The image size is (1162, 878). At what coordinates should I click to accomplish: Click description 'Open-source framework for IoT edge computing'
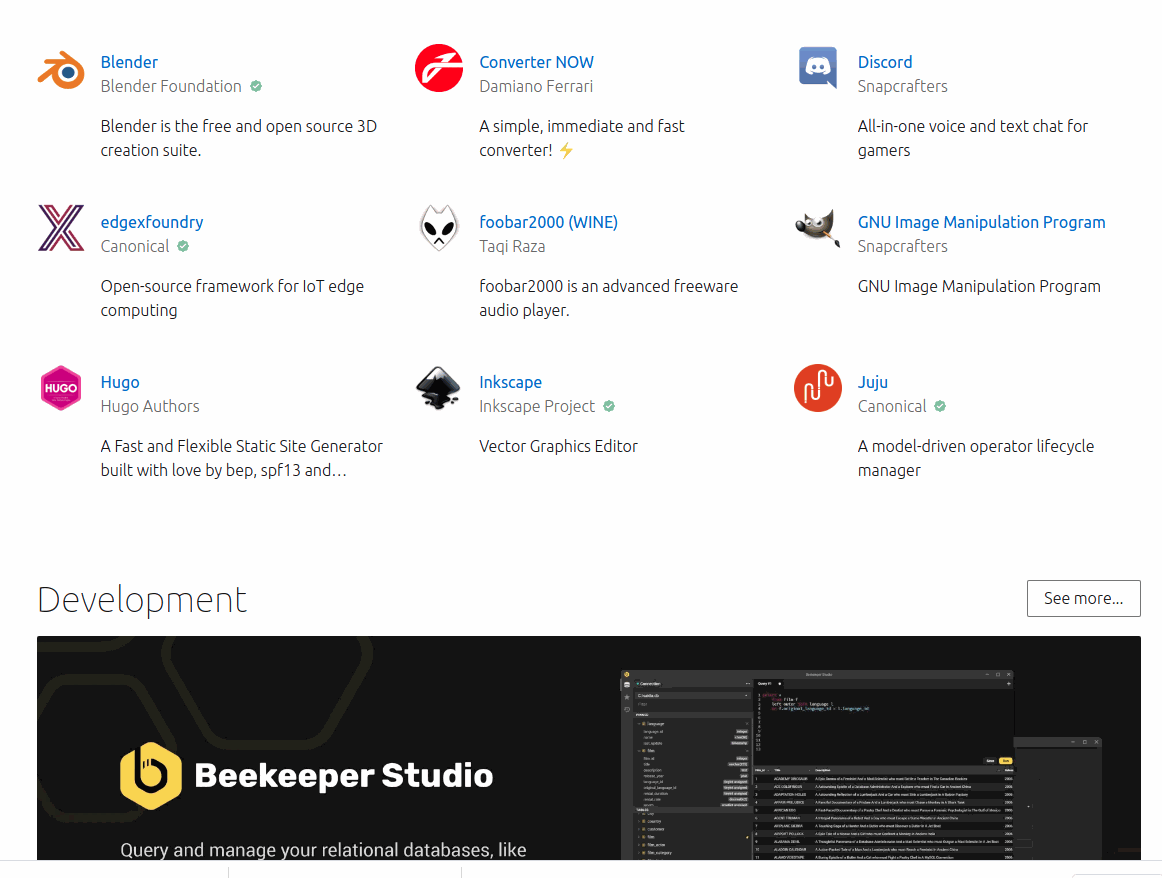[x=233, y=298]
